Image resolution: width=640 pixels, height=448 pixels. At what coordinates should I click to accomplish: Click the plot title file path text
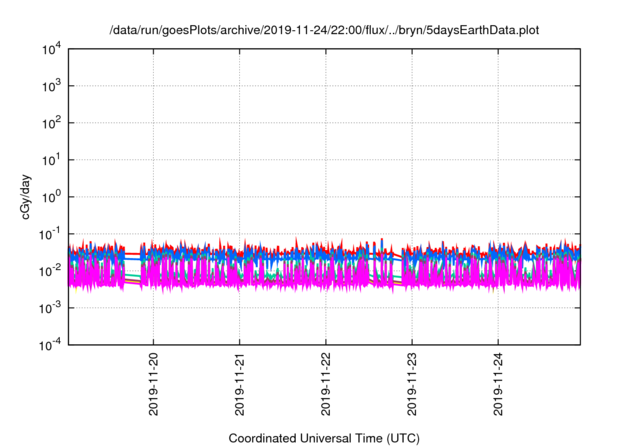(x=324, y=30)
